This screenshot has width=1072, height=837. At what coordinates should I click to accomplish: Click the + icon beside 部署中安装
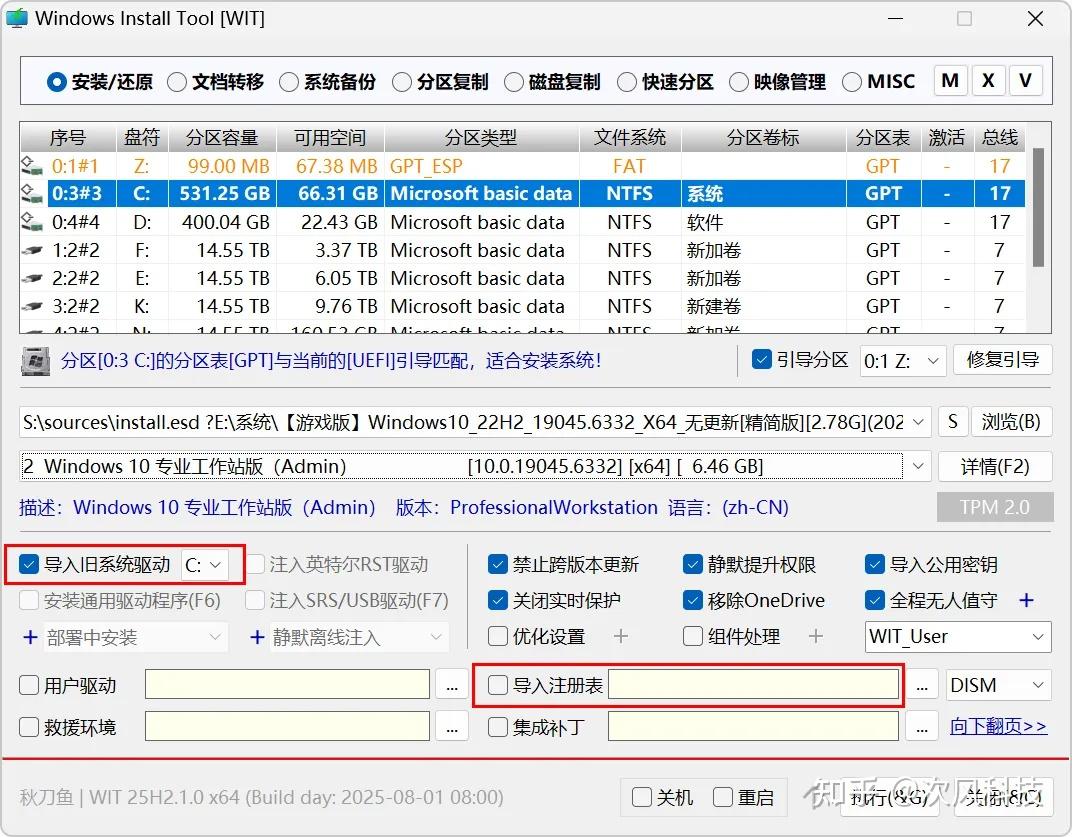tap(30, 637)
